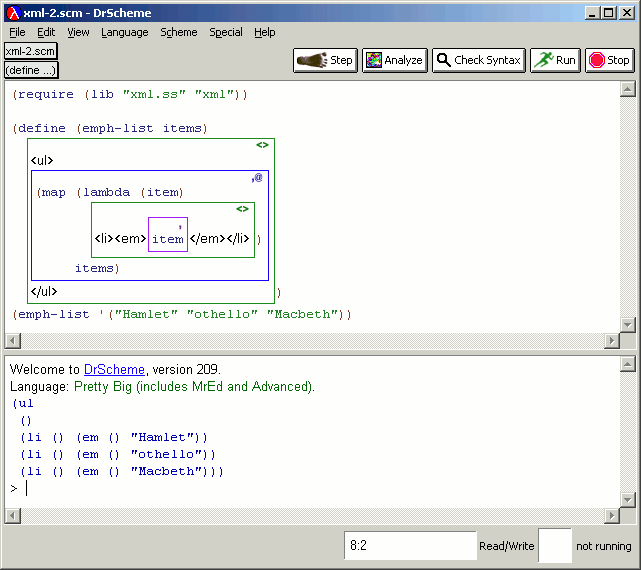Click the </em></li> closing tags

click(x=220, y=238)
